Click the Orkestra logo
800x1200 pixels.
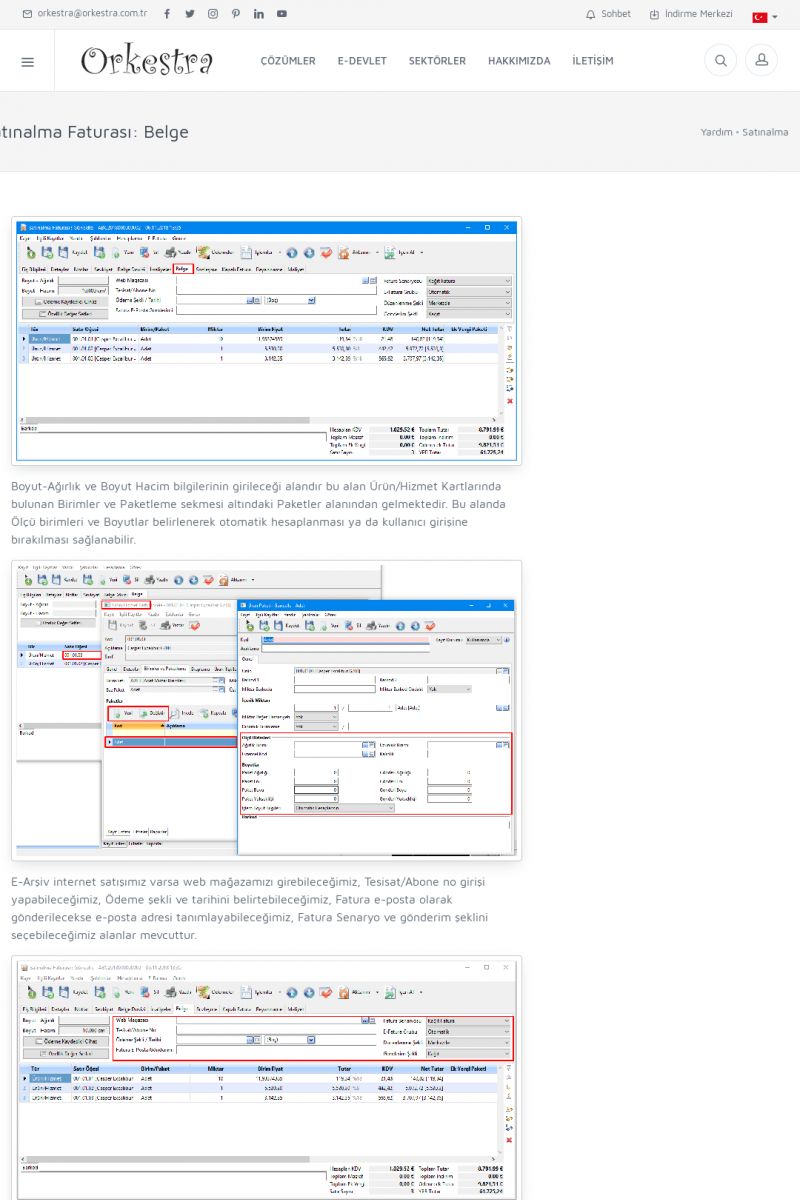147,61
